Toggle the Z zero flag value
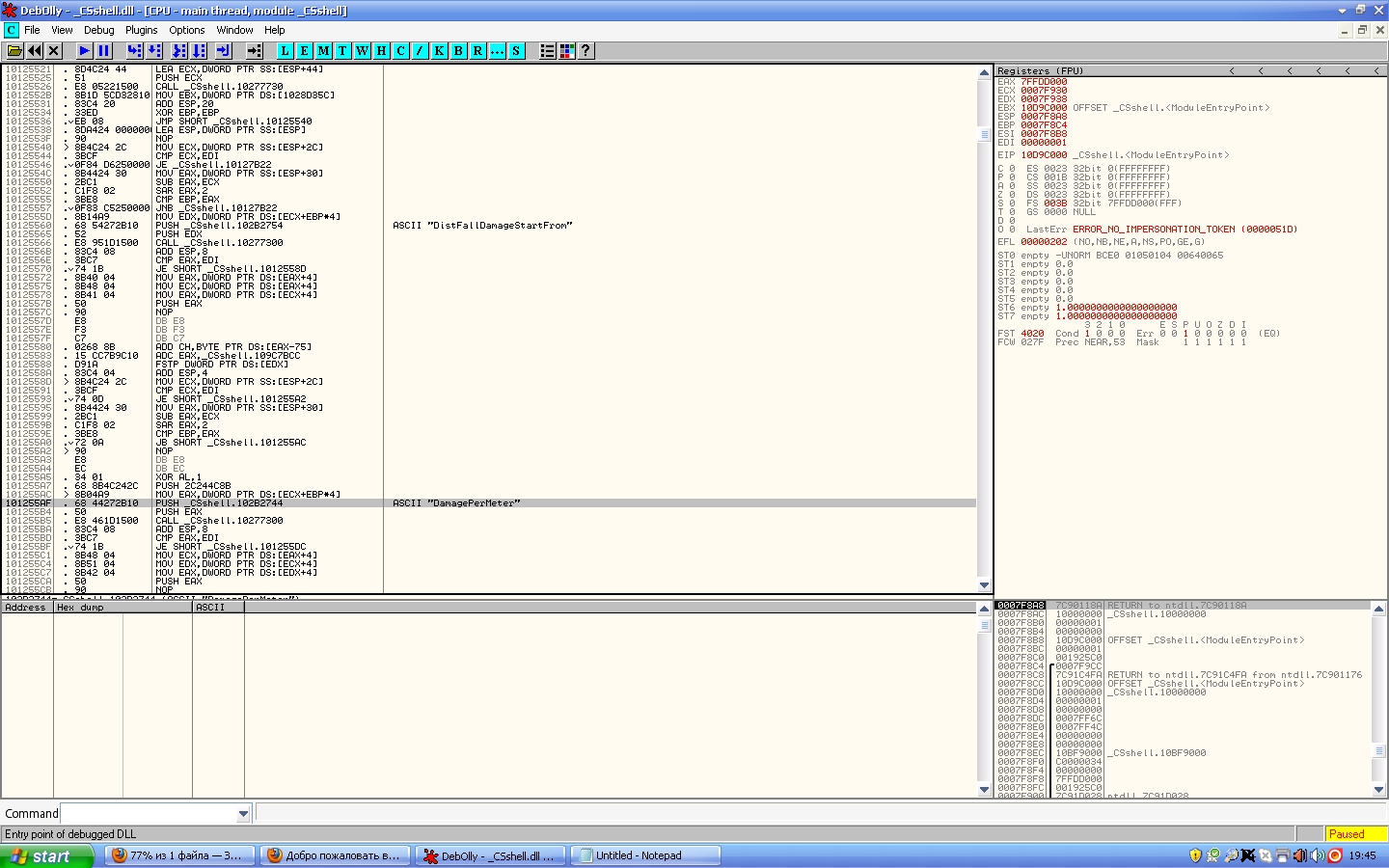This screenshot has width=1389, height=868. [1012, 195]
